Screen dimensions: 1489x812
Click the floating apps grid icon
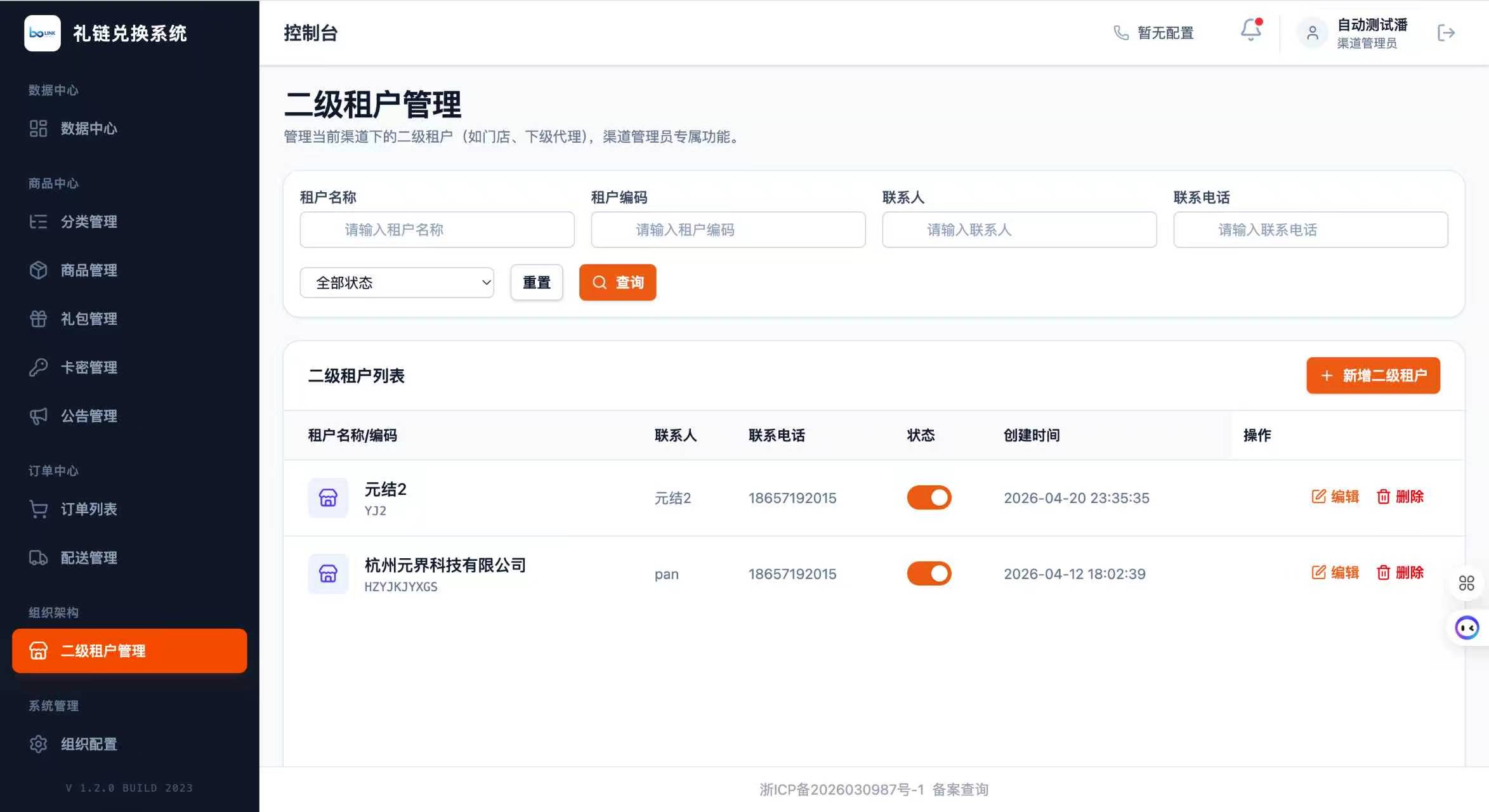[x=1467, y=583]
